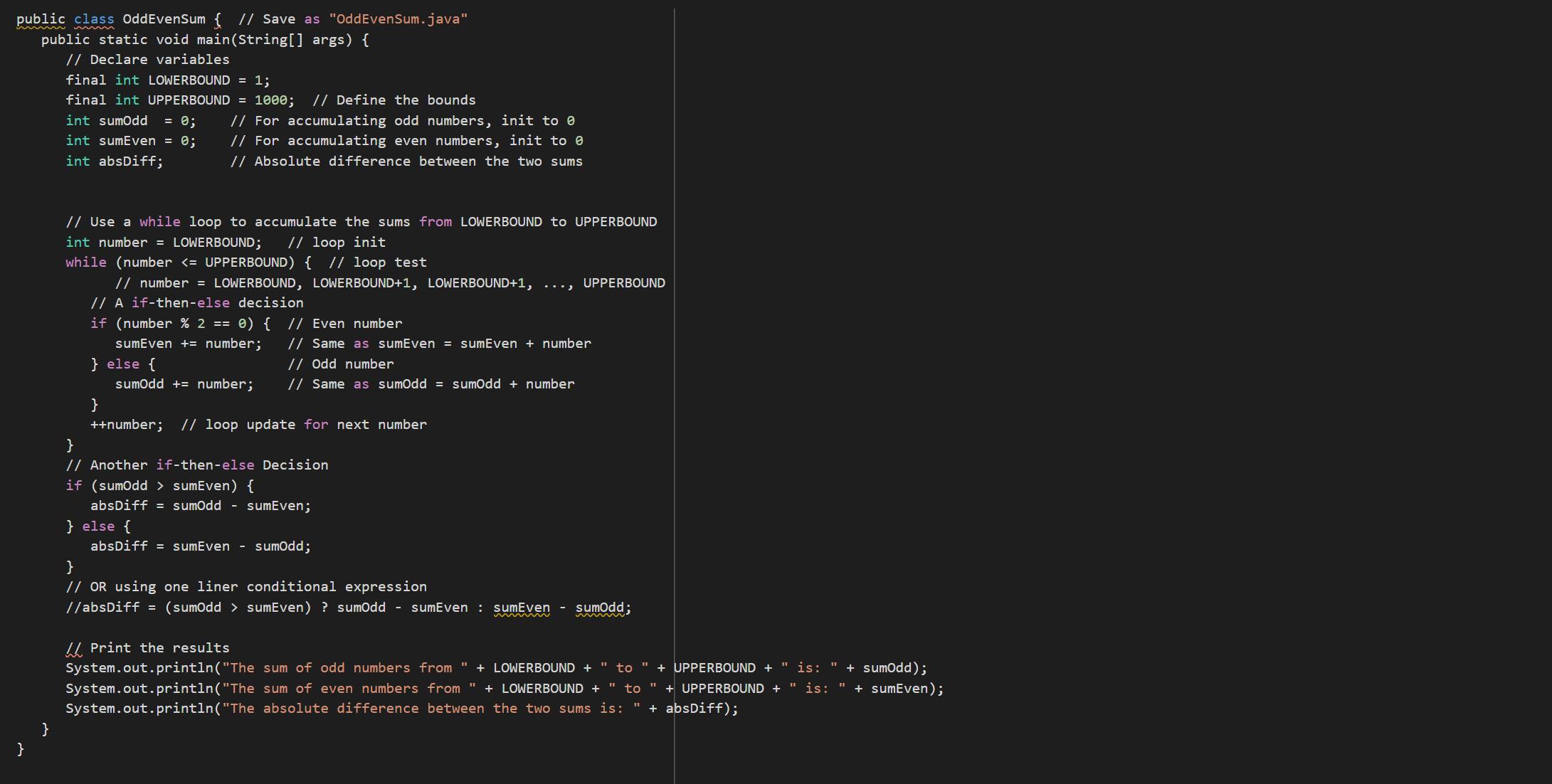Click 'main(String[] args)' method signature
The width and height of the screenshot is (1552, 784).
[x=274, y=40]
